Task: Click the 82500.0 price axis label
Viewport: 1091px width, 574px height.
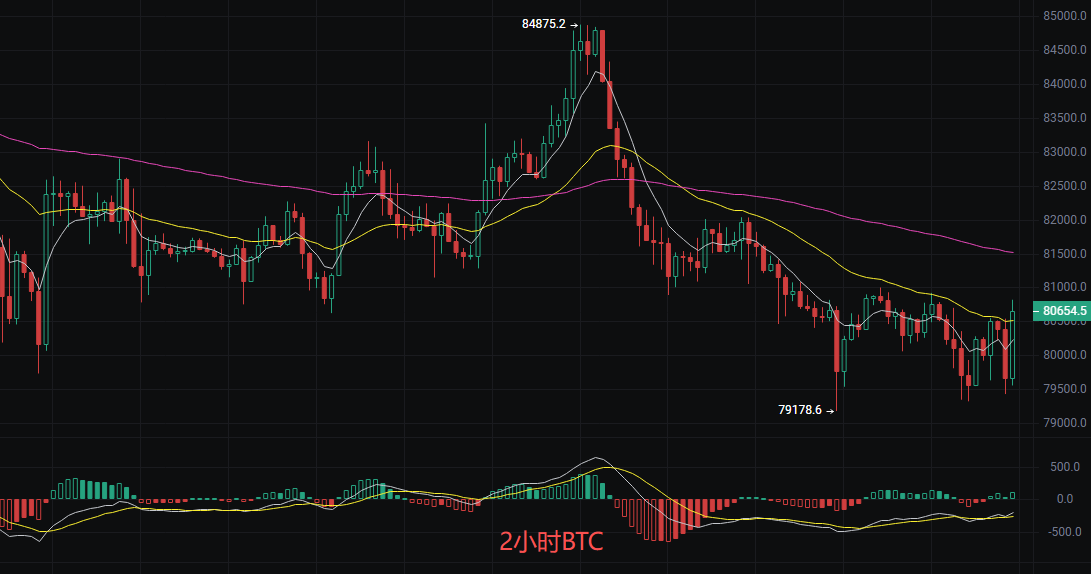Action: coord(1065,186)
